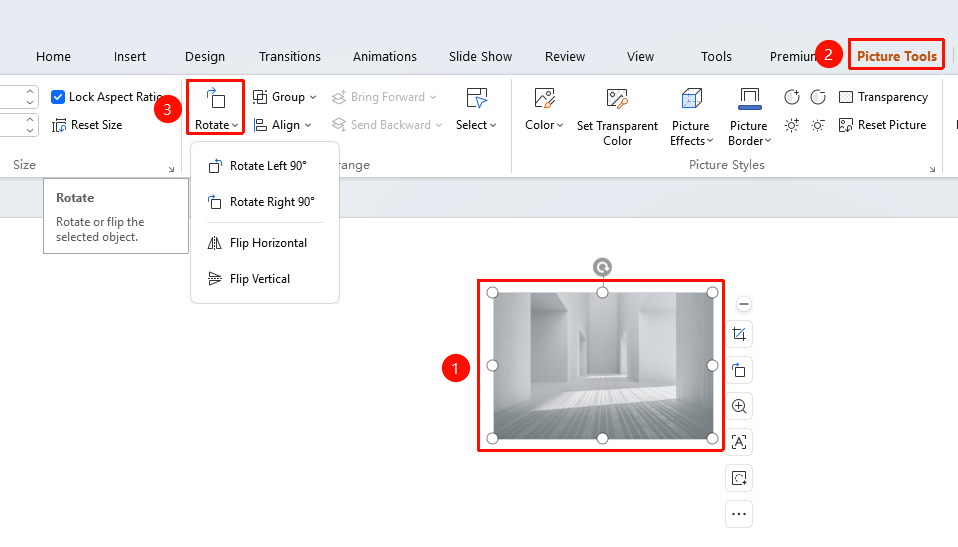Viewport: 958px width, 547px height.
Task: Click the Select cursor icon
Action: click(477, 98)
